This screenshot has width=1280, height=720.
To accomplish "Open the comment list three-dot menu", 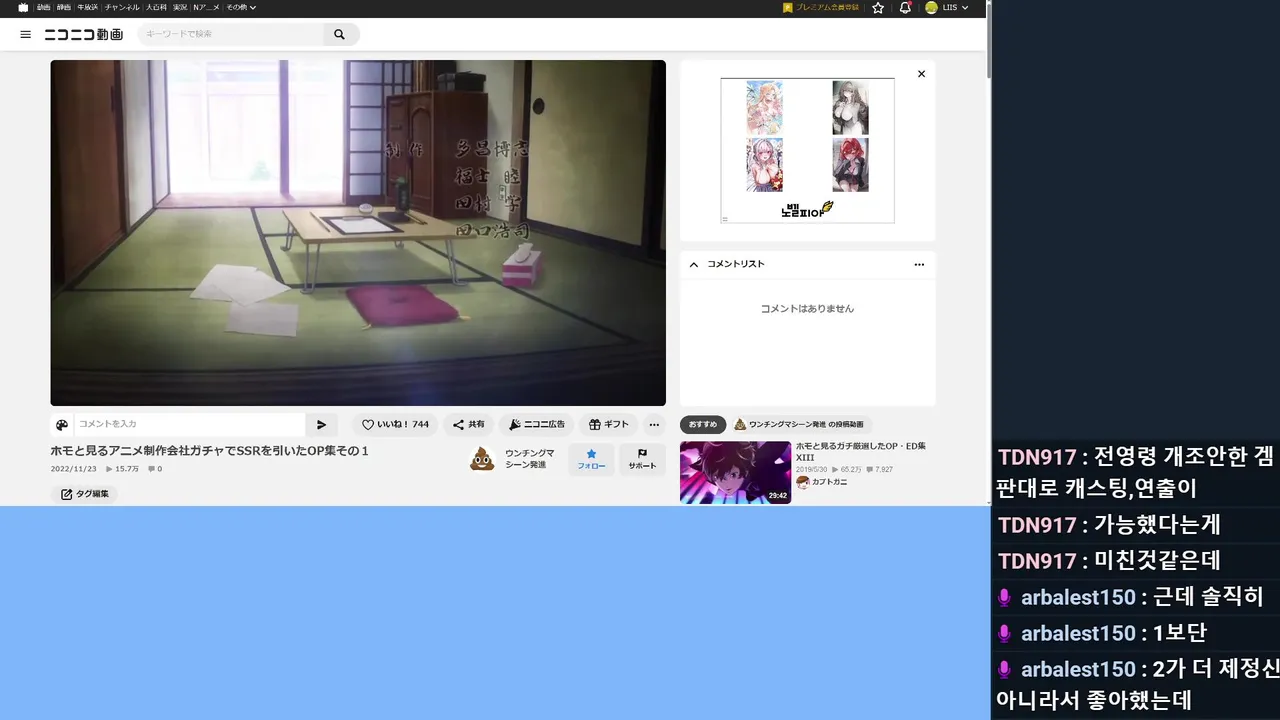I will [x=919, y=264].
